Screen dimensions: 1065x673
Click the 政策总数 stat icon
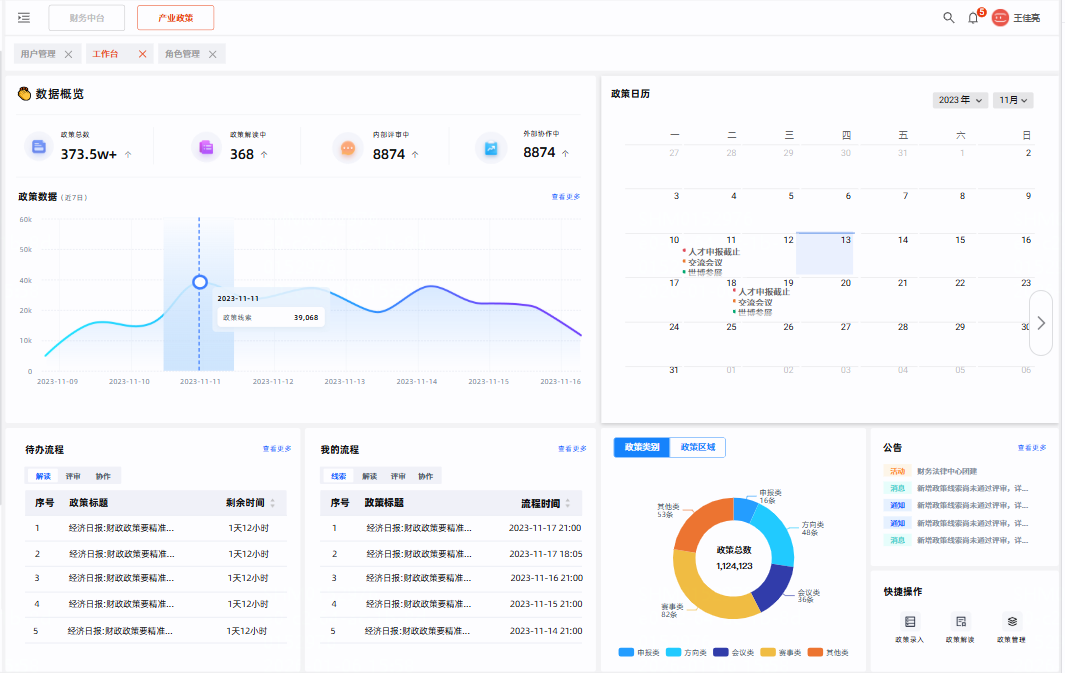39,147
